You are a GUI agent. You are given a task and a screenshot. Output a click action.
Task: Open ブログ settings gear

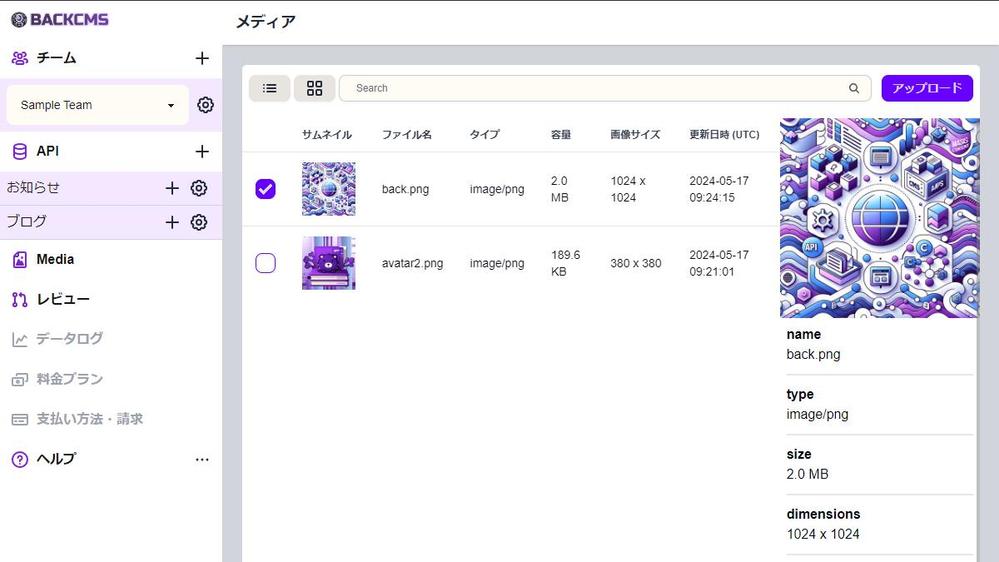point(199,222)
